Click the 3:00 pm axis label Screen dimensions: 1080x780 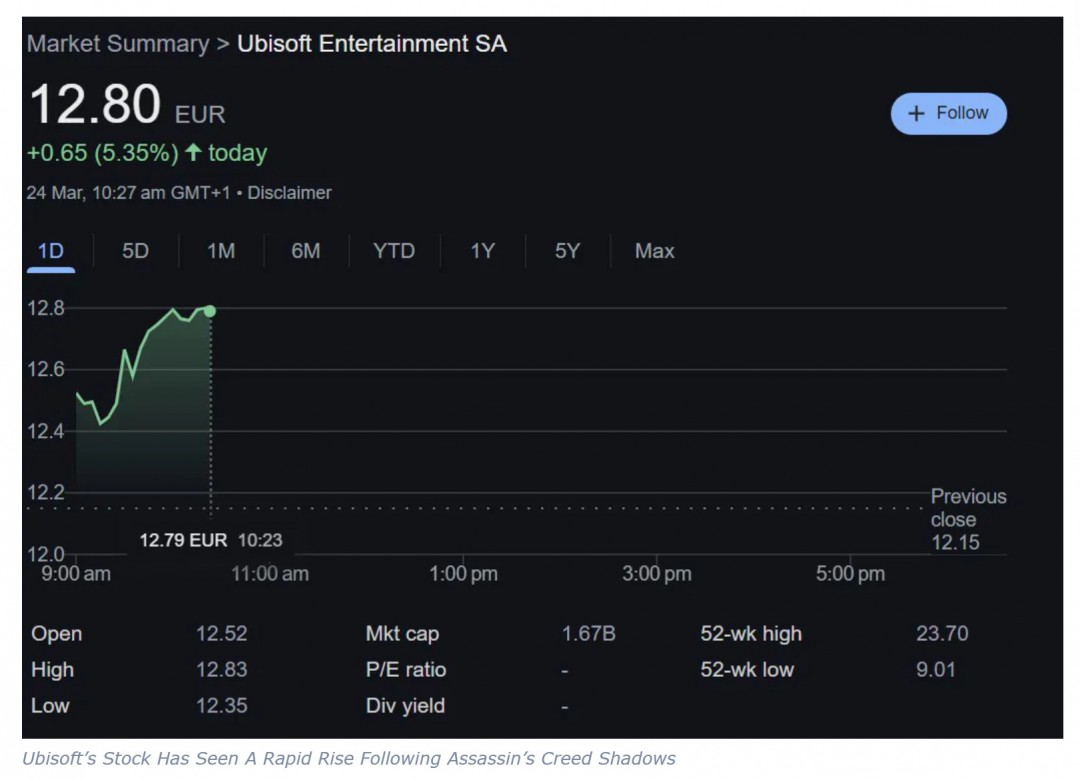[x=657, y=573]
